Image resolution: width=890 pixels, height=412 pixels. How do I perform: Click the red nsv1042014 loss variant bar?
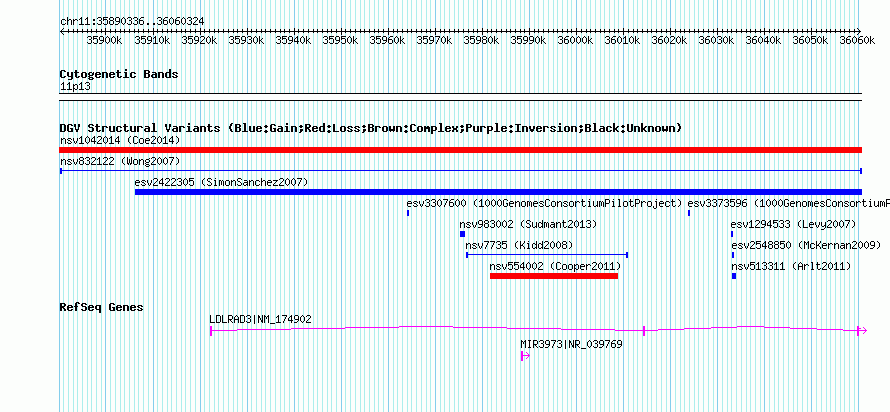click(x=460, y=150)
